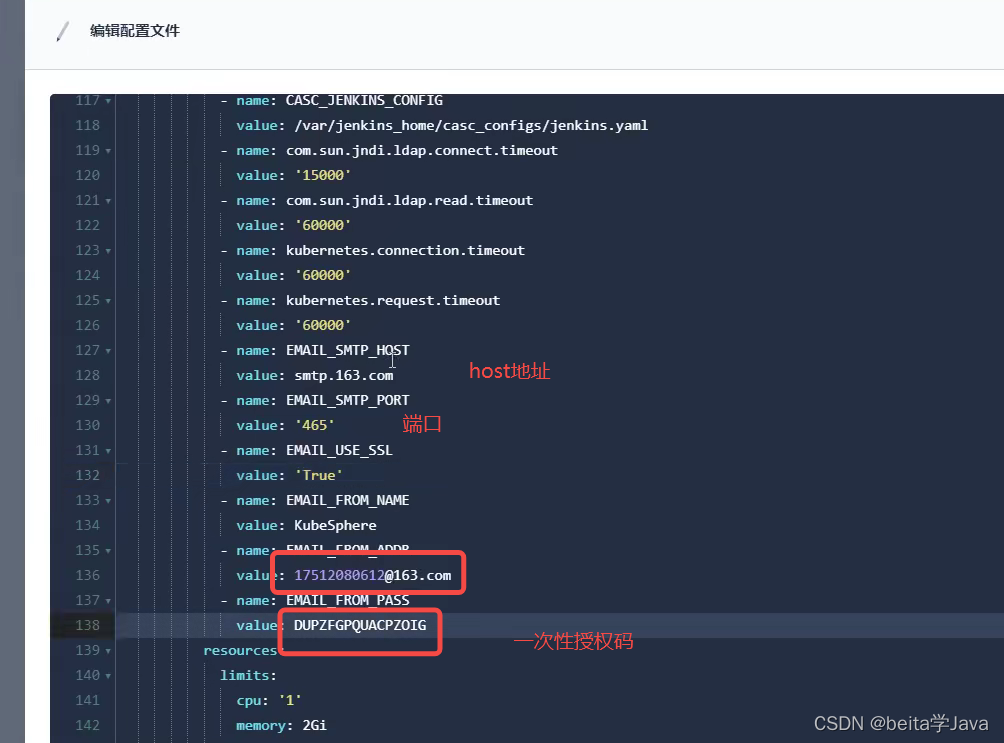Click line number 138 in gutter
Screen dimensions: 1004x743
pos(88,625)
